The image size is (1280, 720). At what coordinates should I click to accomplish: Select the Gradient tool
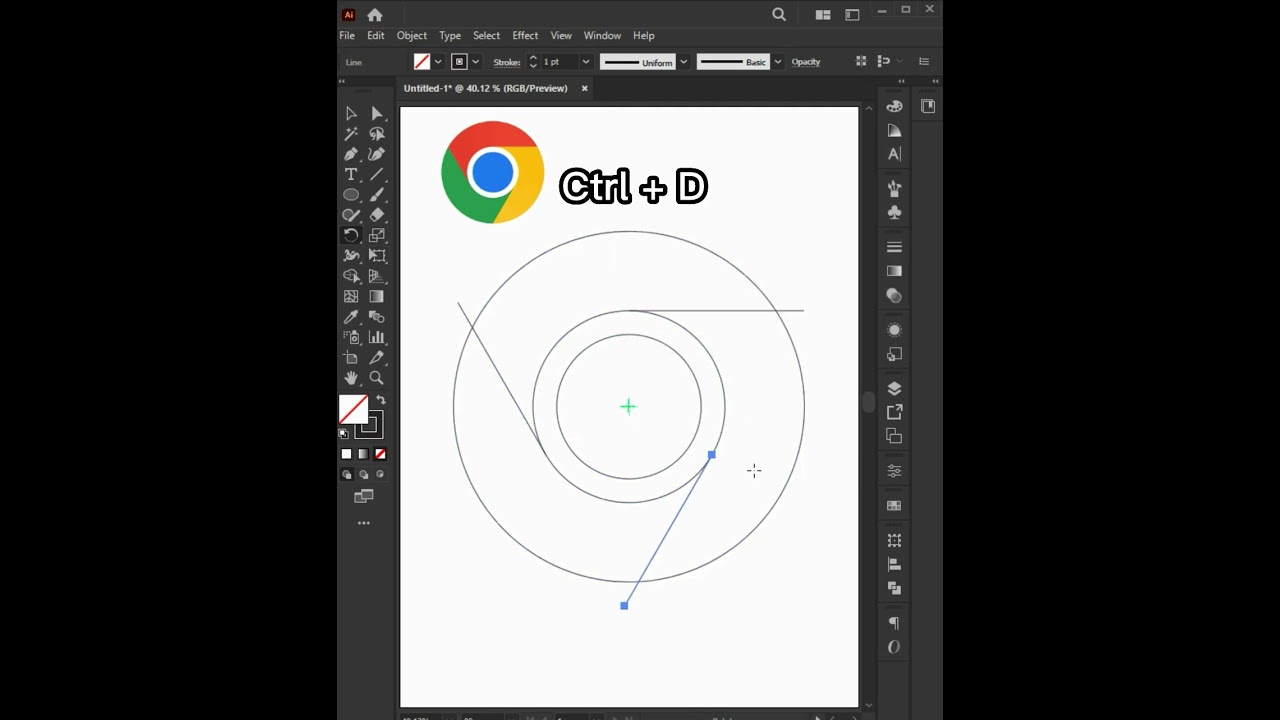(x=377, y=297)
